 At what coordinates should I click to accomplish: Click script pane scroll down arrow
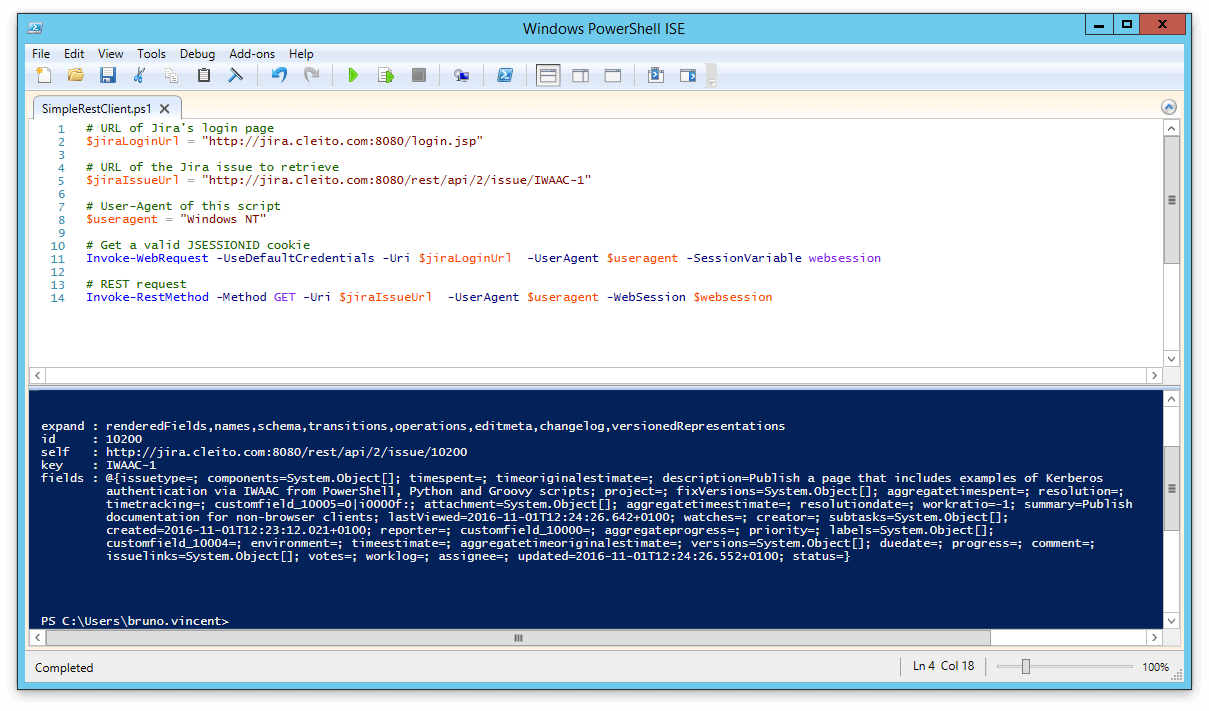[1172, 358]
